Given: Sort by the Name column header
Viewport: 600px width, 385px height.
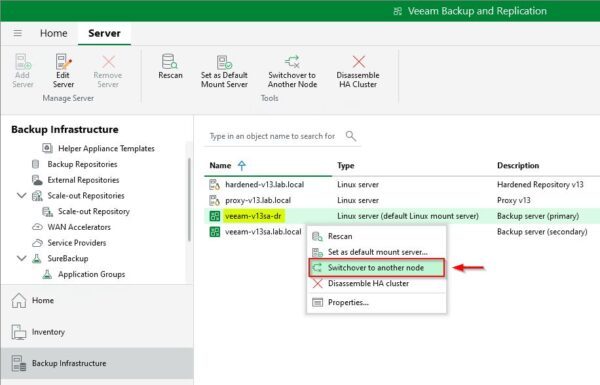Looking at the screenshot, I should 220,165.
